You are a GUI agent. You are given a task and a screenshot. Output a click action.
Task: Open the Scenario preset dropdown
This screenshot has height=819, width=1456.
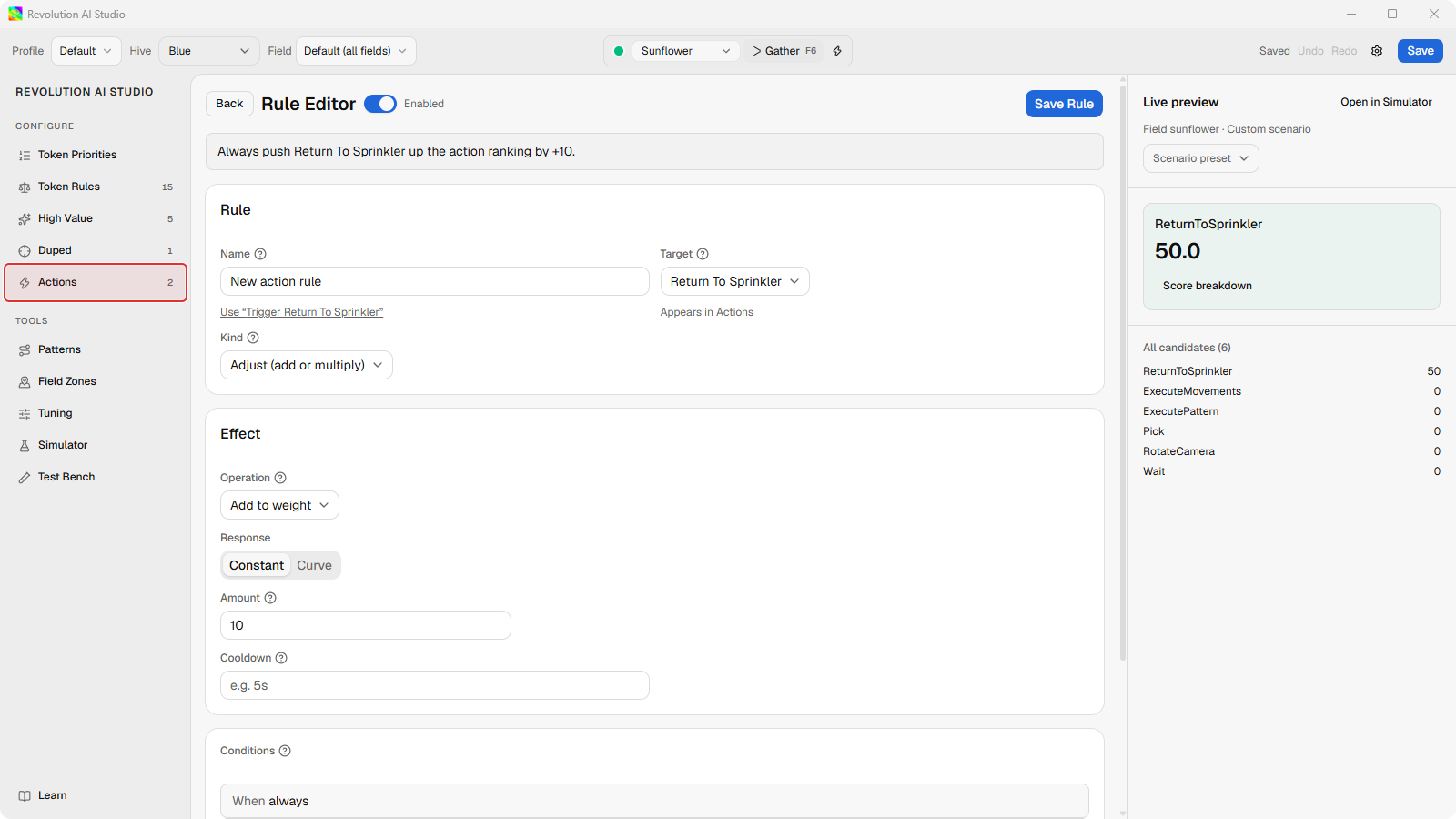click(1201, 158)
